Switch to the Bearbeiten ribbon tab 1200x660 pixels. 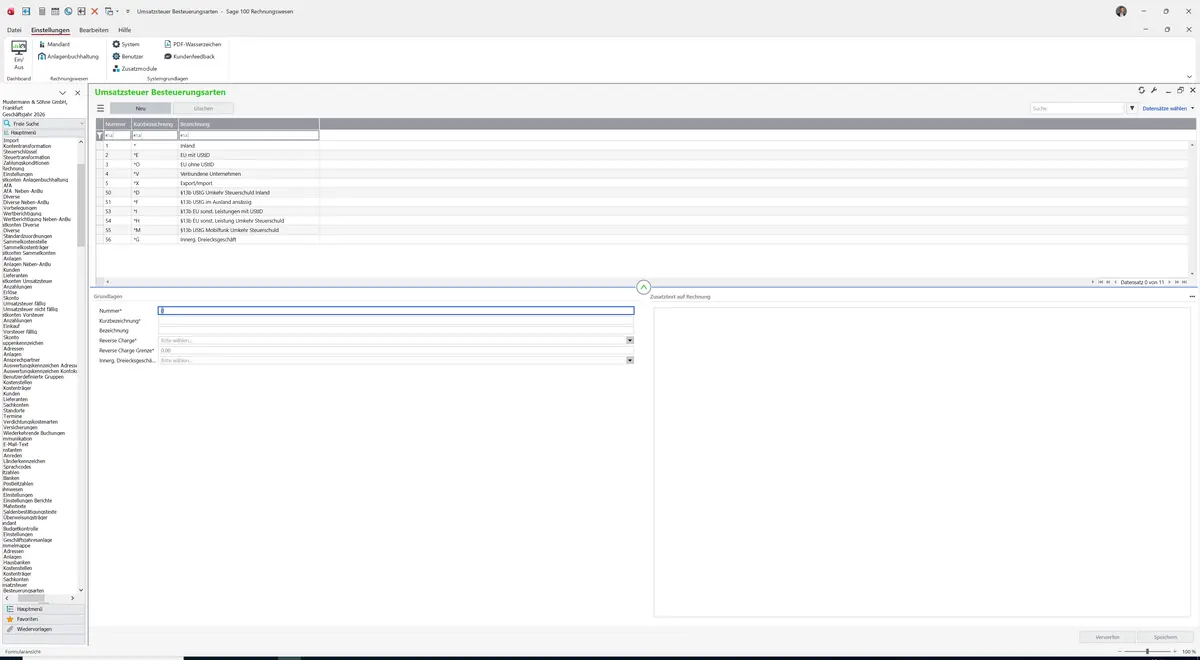pos(94,30)
